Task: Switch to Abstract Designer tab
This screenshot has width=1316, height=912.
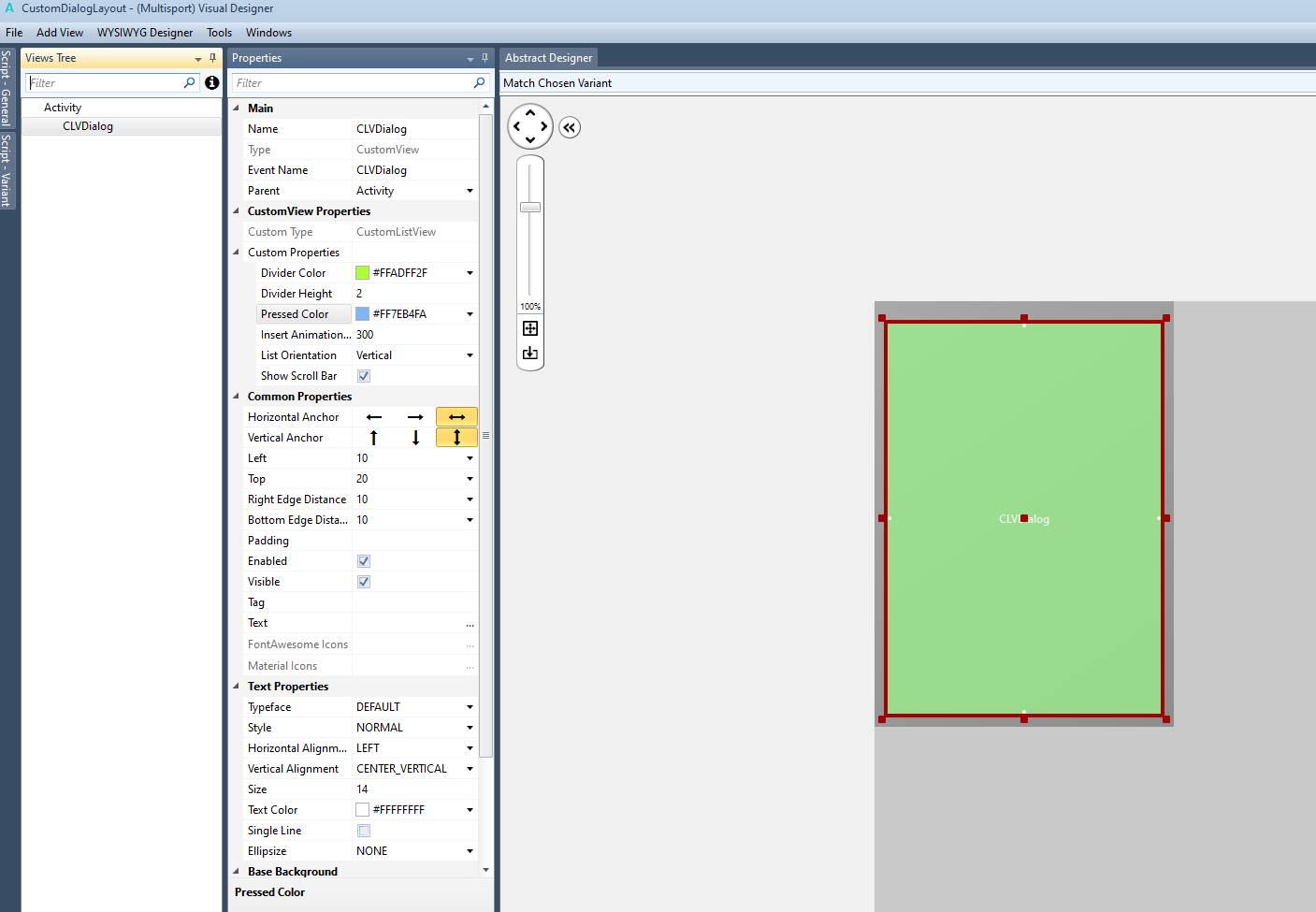Action: [549, 58]
